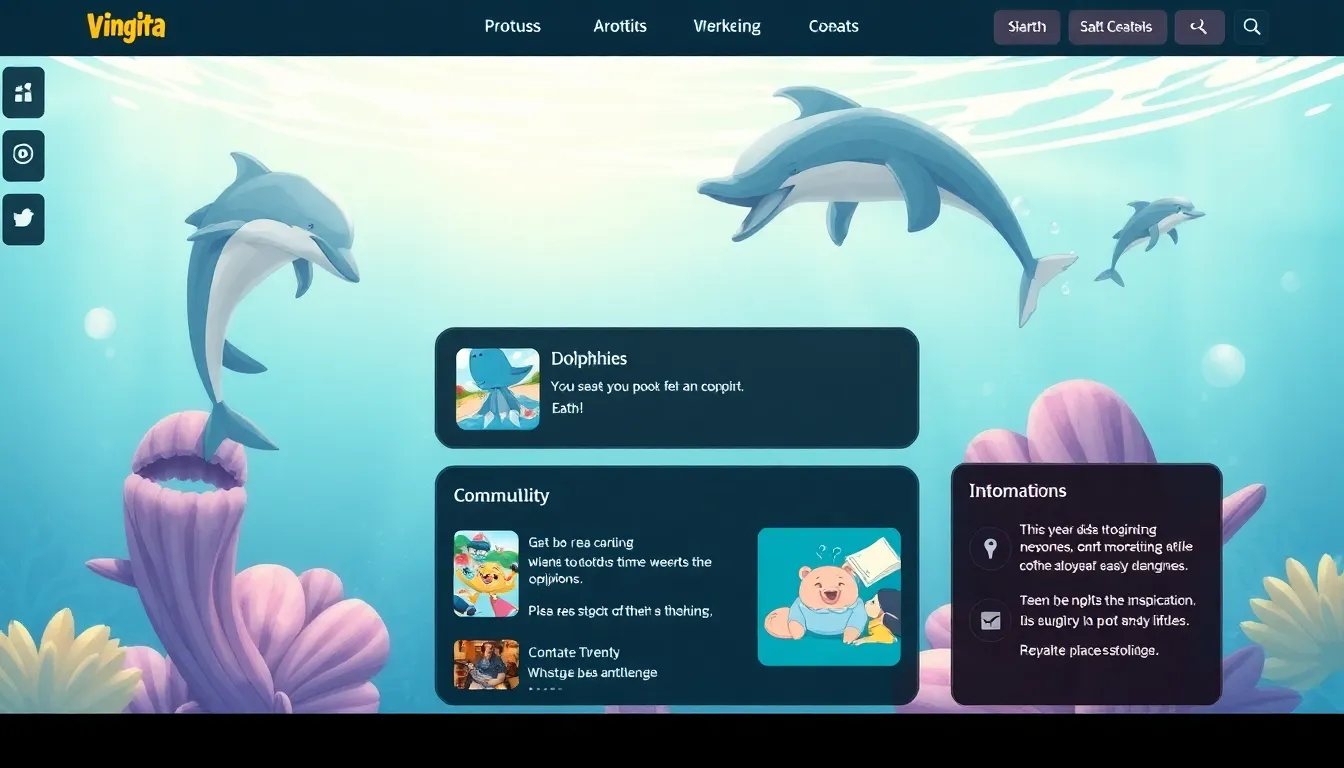Click the Dolphies card title
This screenshot has height=768, width=1344.
pos(589,358)
